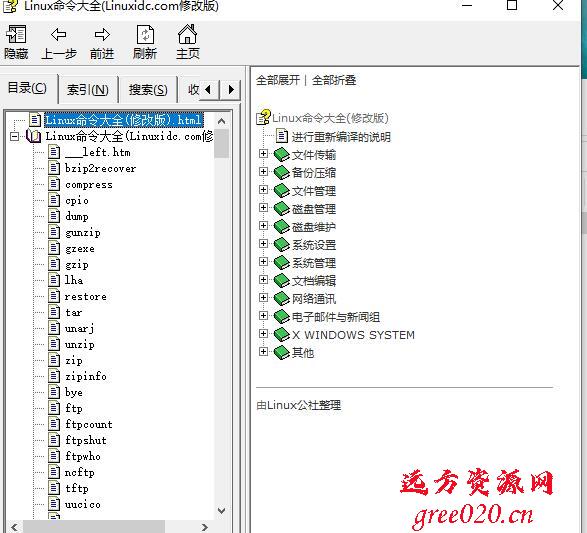This screenshot has height=533, width=587.
Task: Select the ftpcount tree item
Action: tap(89, 424)
